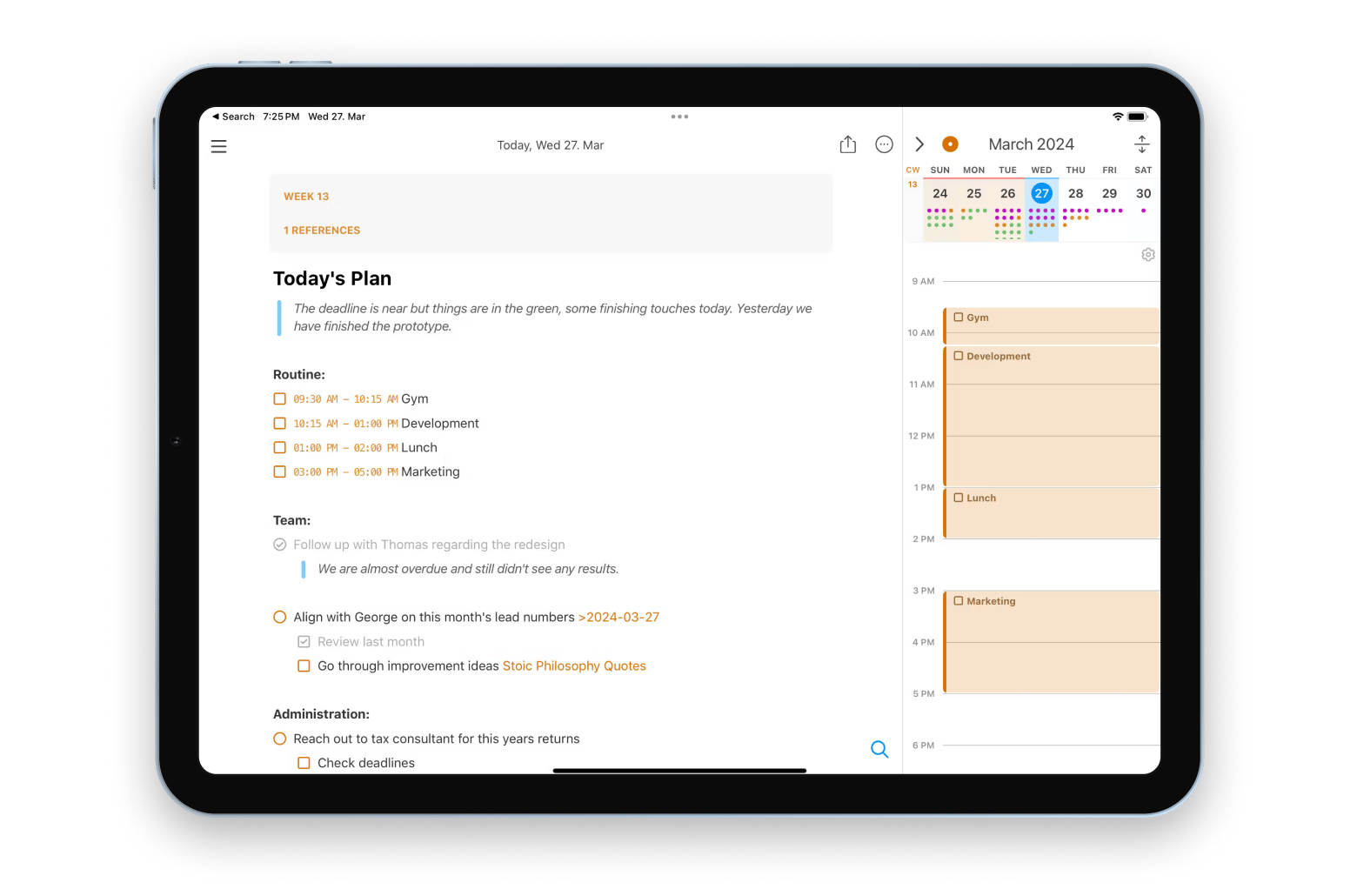
Task: Select Saturday 30 in the calendar
Action: tap(1144, 193)
